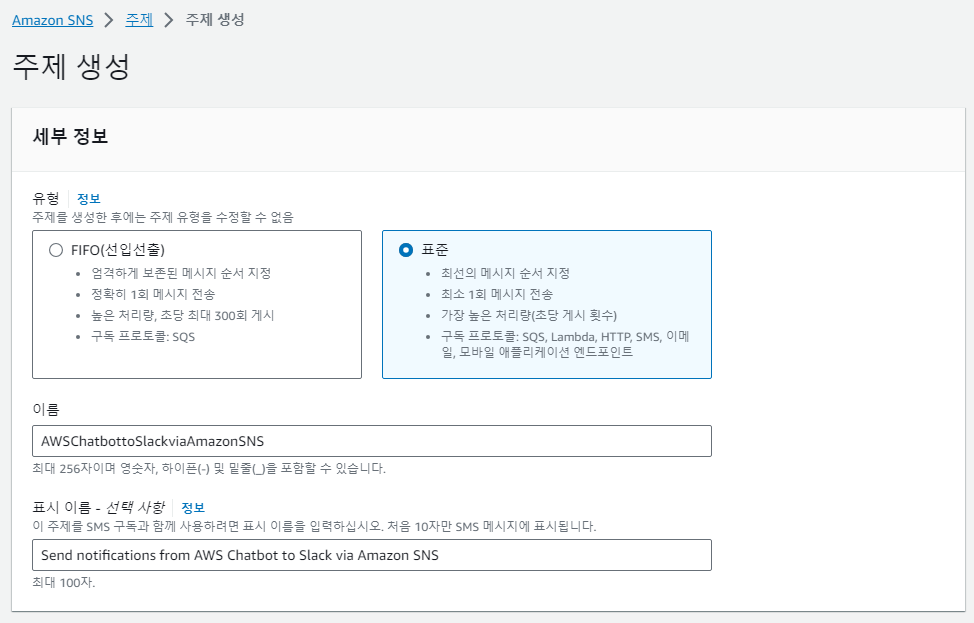This screenshot has height=623, width=974.
Task: Select the FIFO(선입선출) topic type
Action: pyautogui.click(x=56, y=250)
